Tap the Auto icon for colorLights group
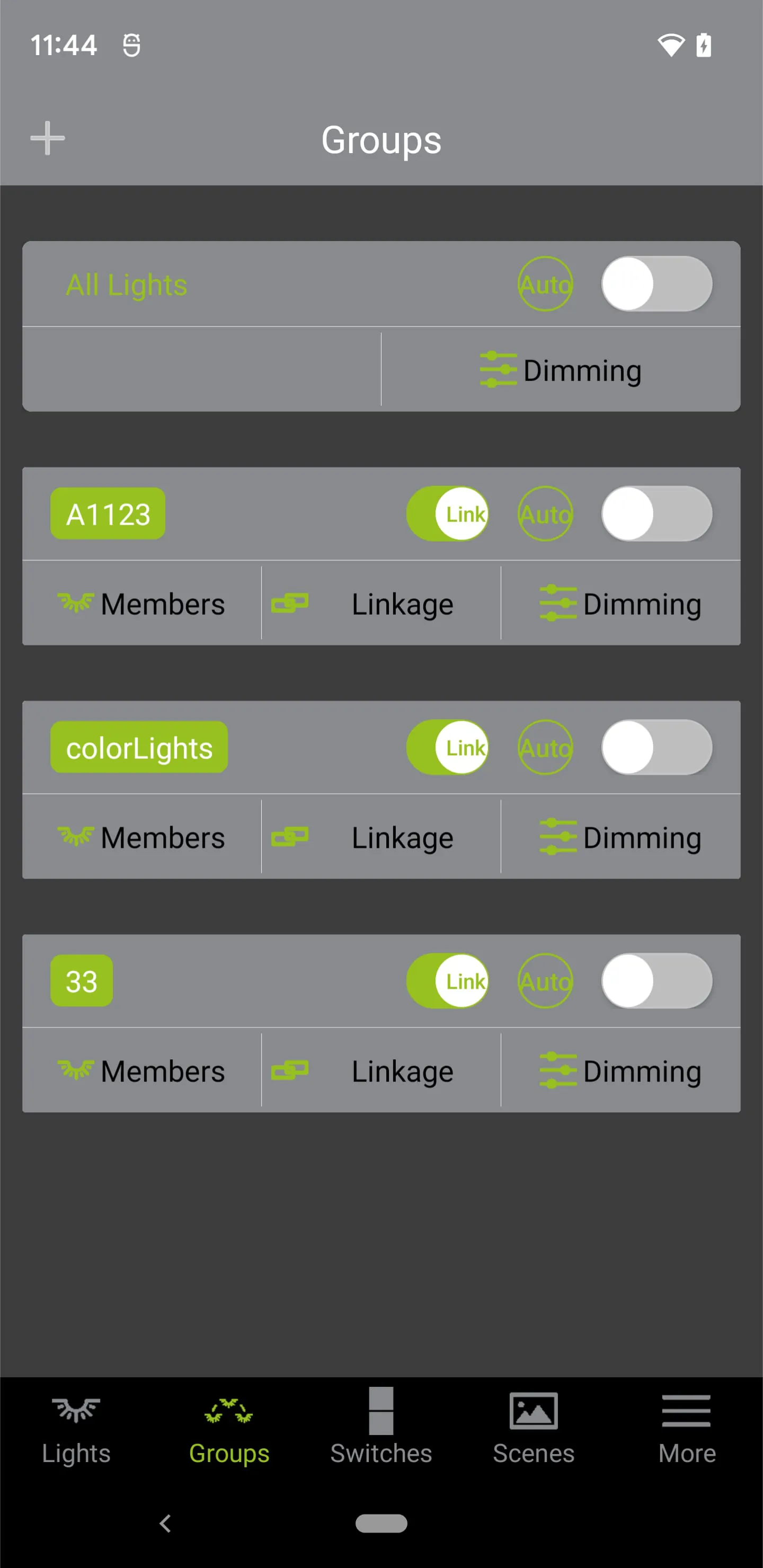Viewport: 763px width, 1568px height. click(x=545, y=747)
